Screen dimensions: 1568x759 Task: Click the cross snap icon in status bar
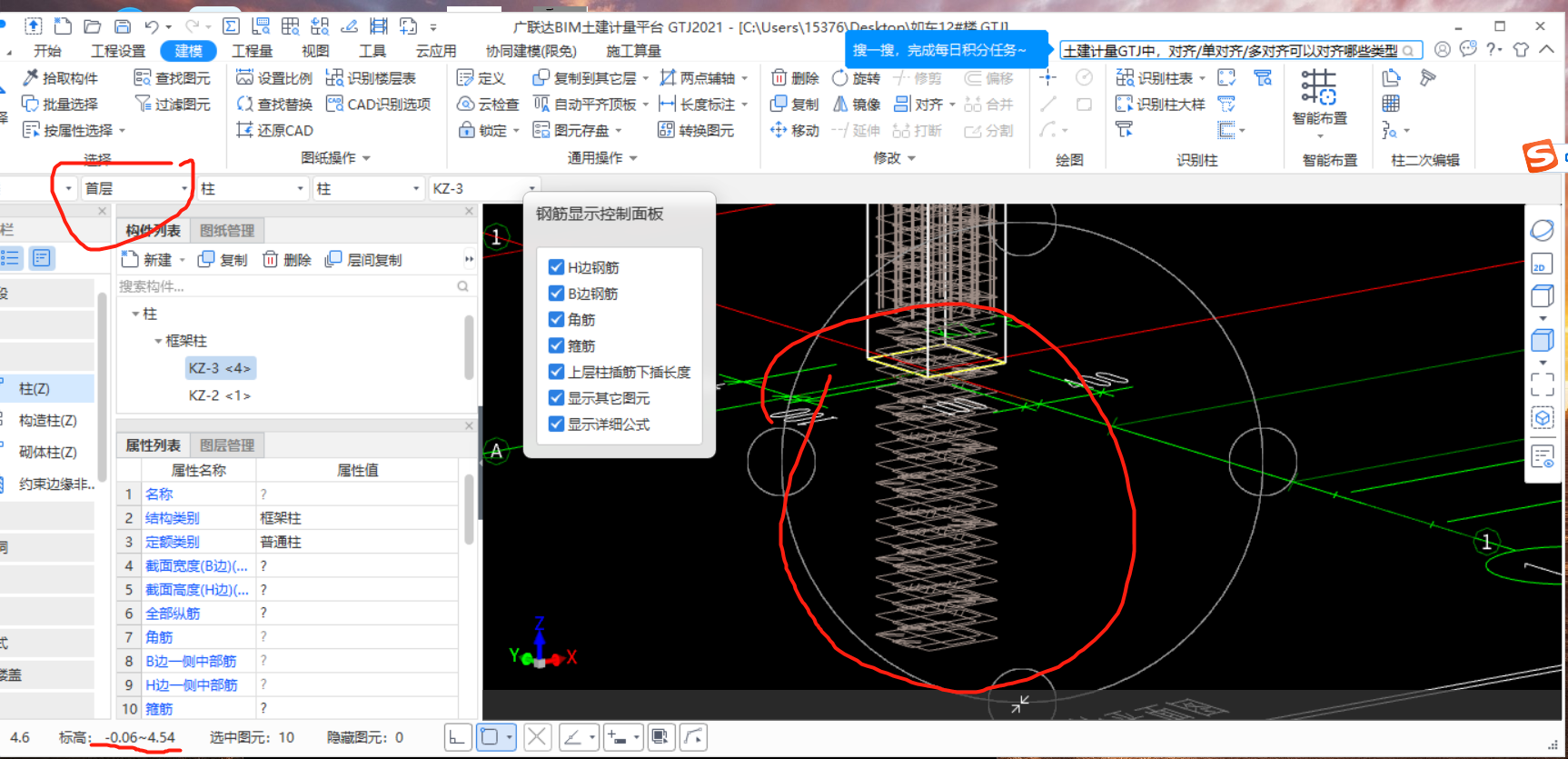[537, 737]
